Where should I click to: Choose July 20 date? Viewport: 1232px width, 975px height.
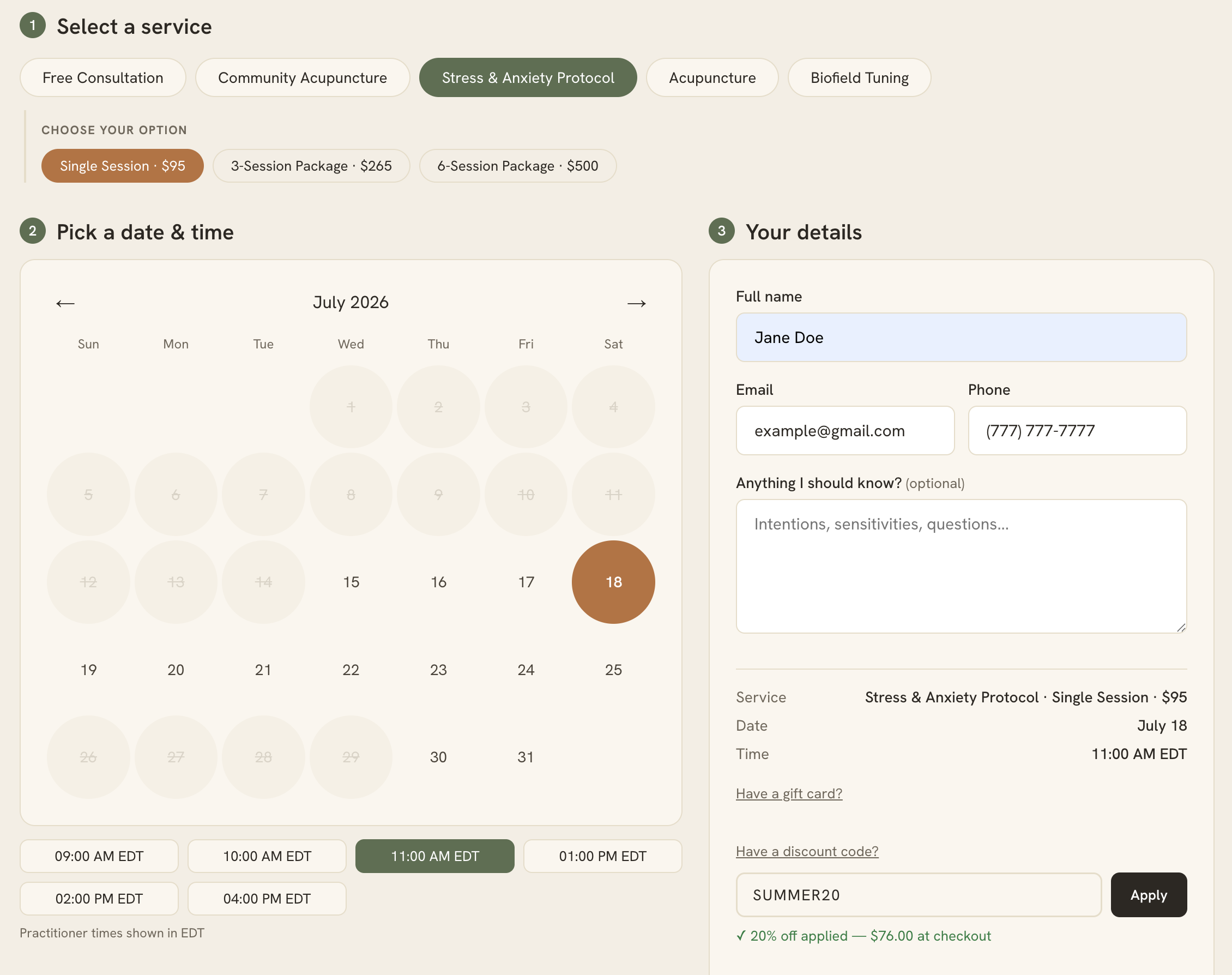click(176, 670)
